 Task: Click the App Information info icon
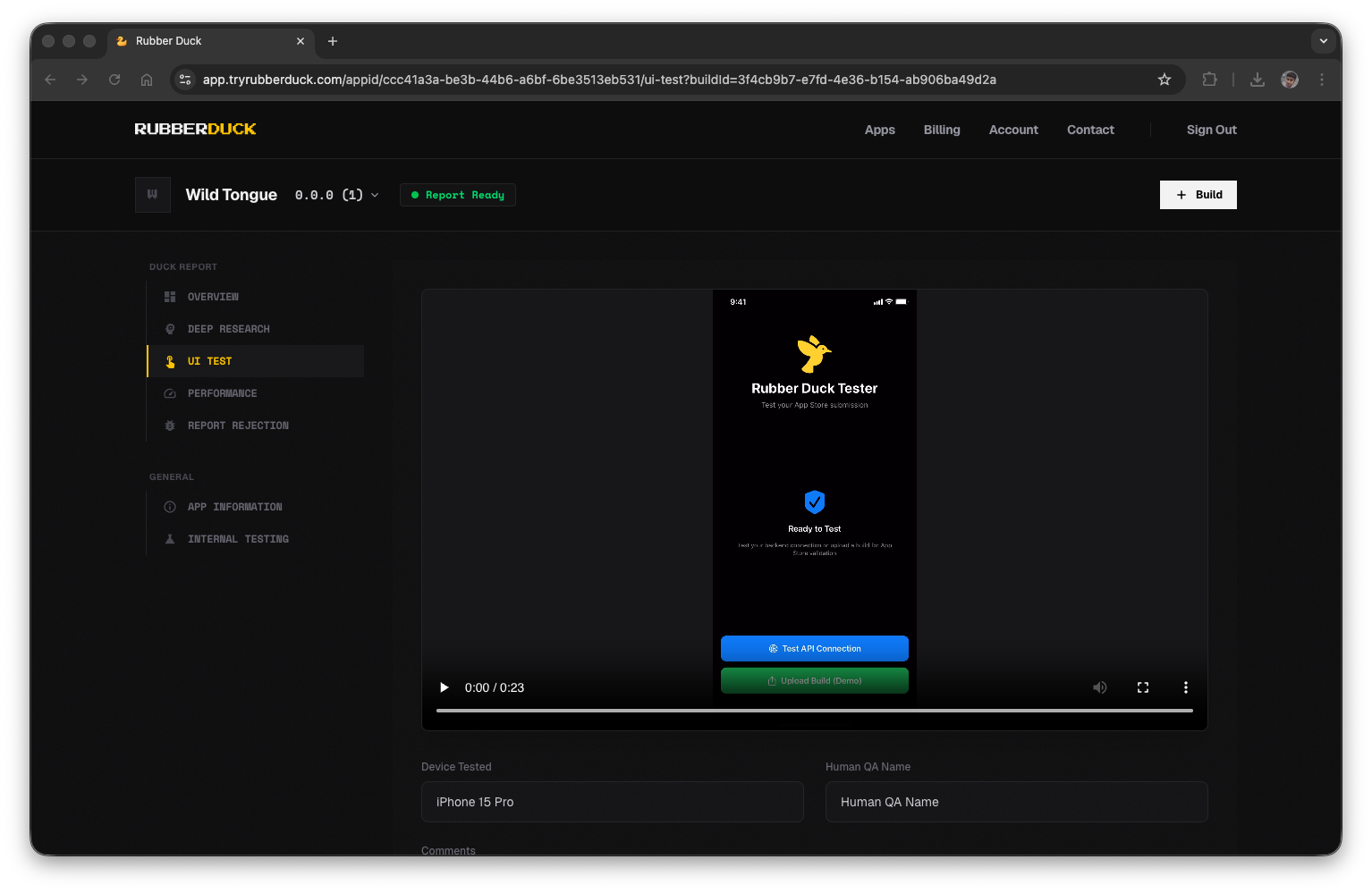(x=170, y=507)
